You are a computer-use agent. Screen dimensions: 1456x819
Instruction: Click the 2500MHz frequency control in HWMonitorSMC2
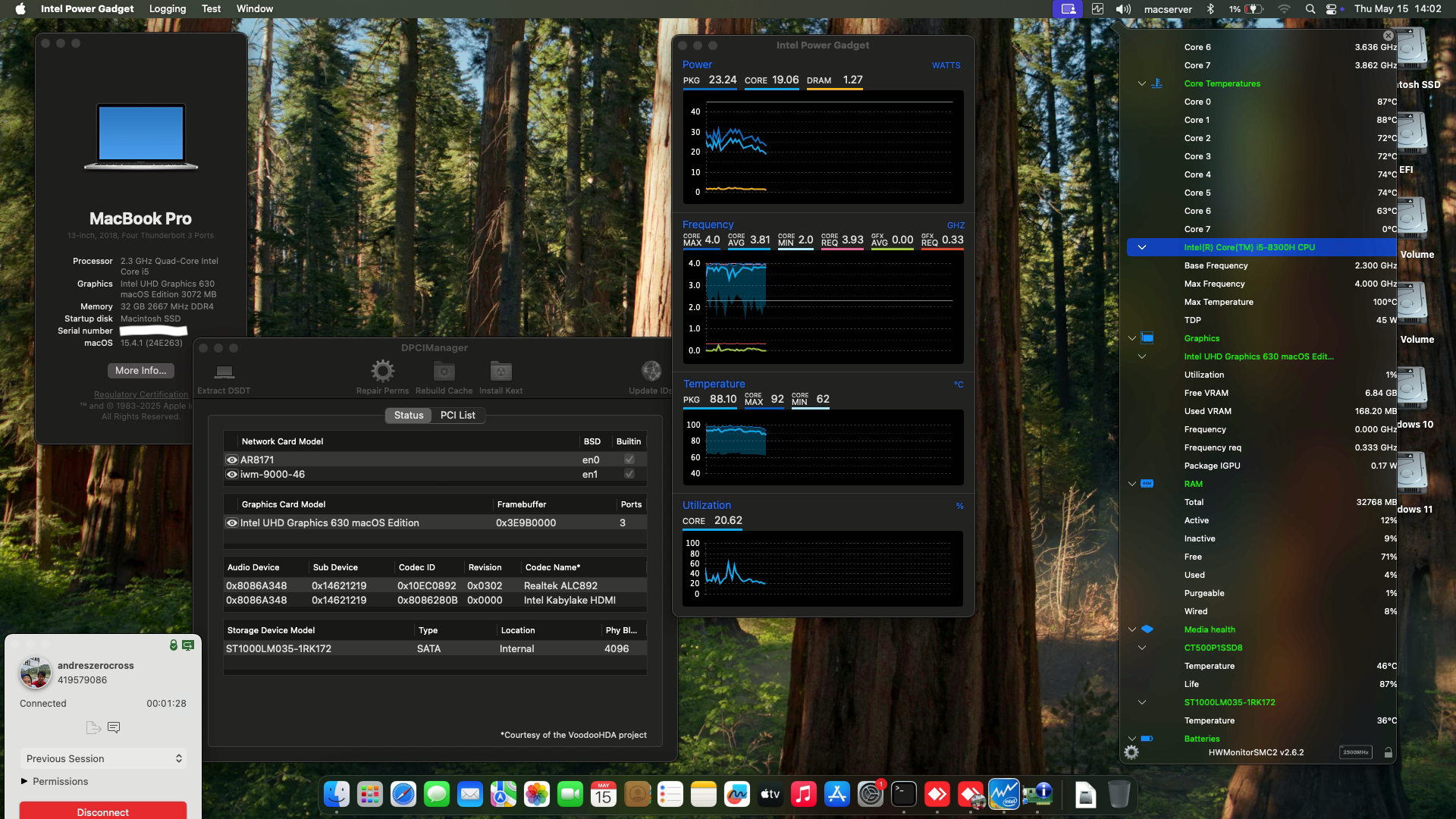pyautogui.click(x=1354, y=752)
